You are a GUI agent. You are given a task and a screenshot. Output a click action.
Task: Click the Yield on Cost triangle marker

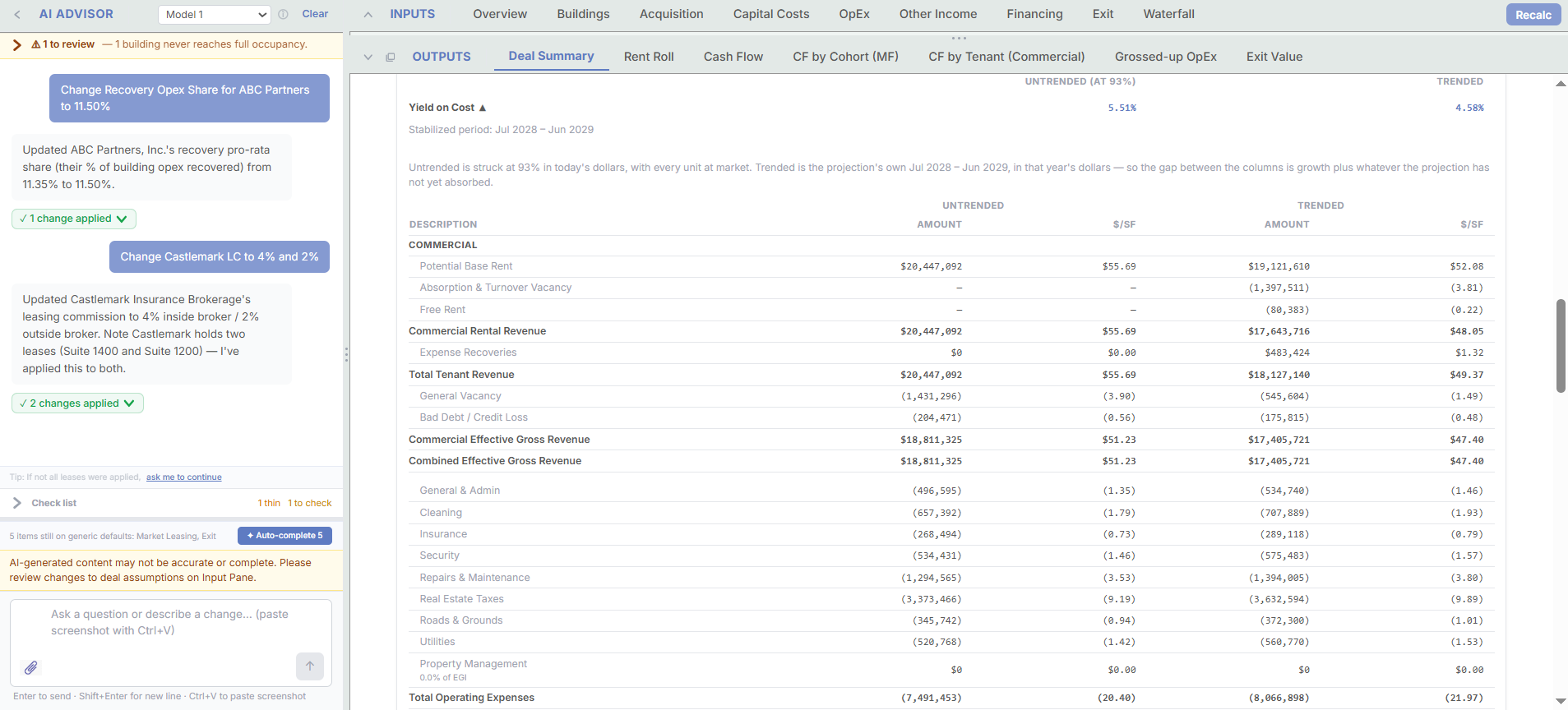tap(483, 108)
